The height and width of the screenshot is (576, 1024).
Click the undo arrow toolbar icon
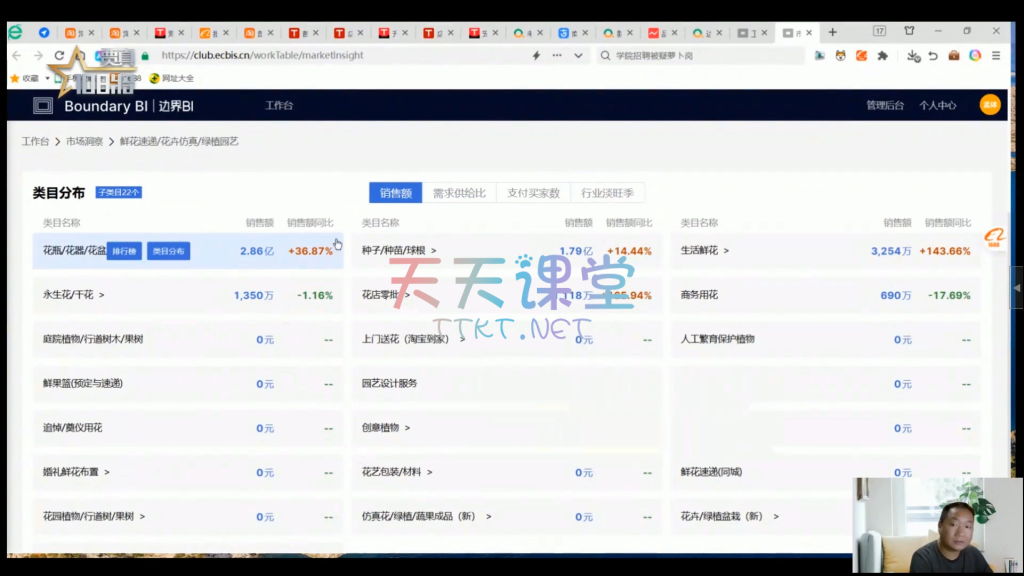[x=933, y=56]
